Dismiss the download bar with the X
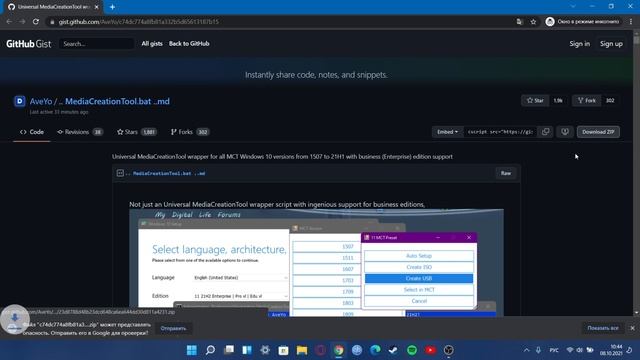Screen dimensions: 640x360 [x=632, y=328]
